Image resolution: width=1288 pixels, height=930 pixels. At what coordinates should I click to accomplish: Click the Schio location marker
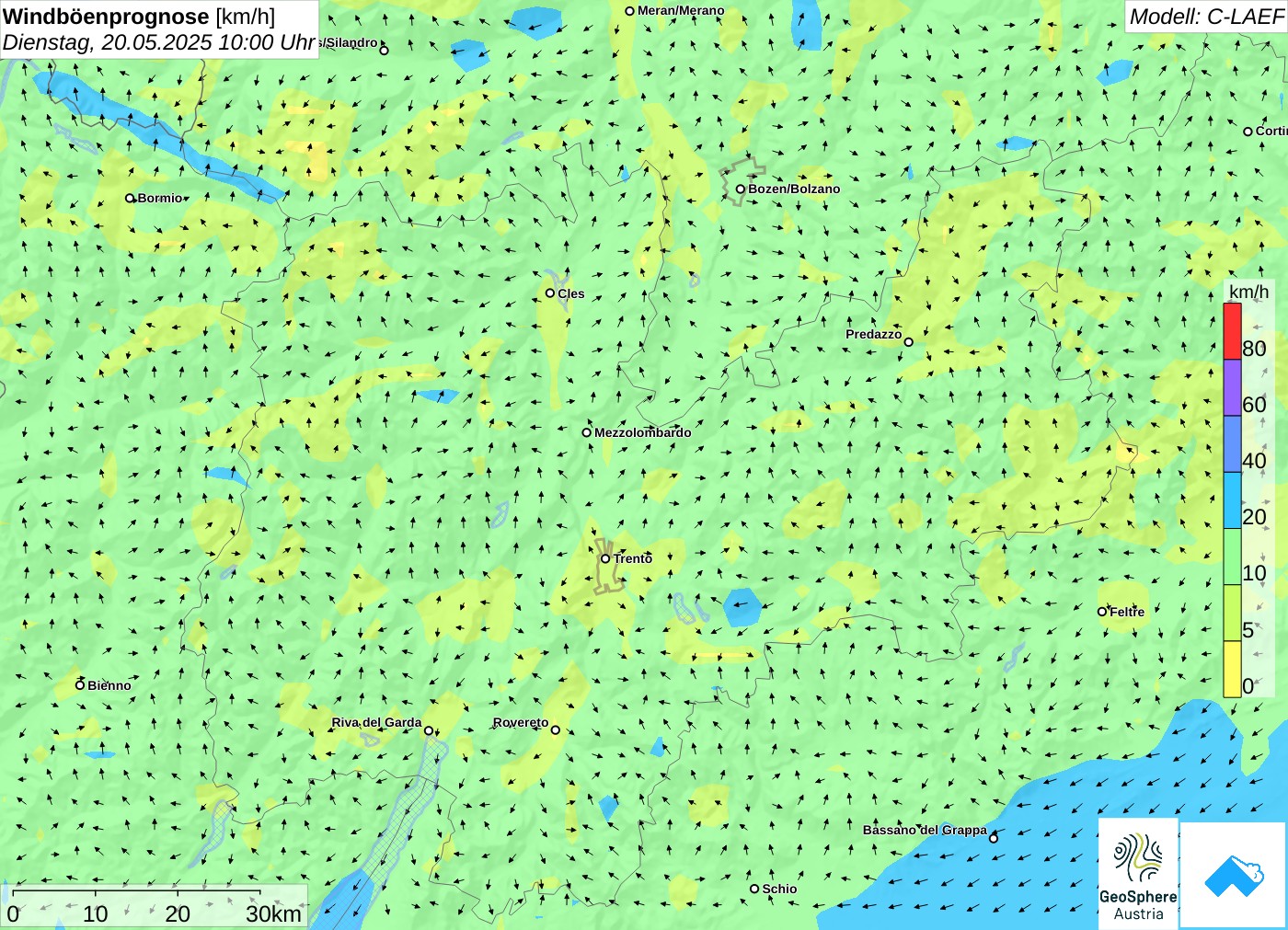click(754, 889)
